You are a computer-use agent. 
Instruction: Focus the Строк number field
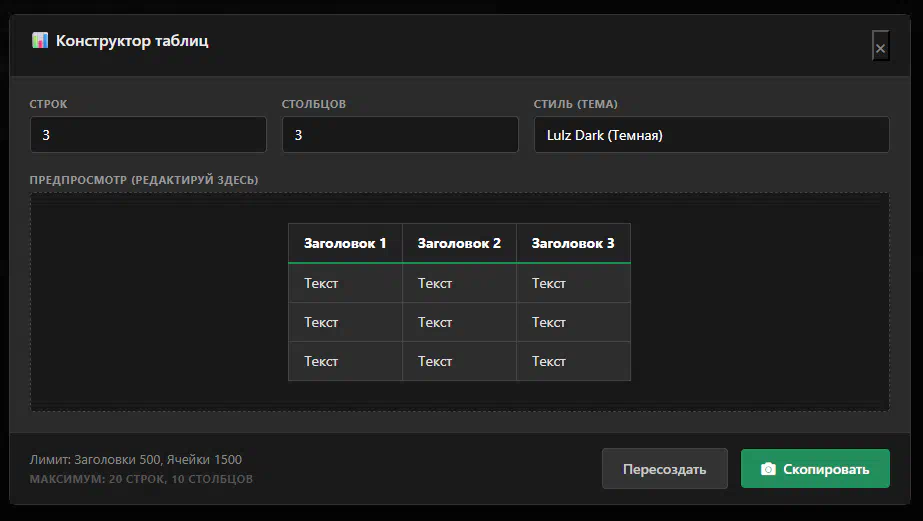[148, 135]
